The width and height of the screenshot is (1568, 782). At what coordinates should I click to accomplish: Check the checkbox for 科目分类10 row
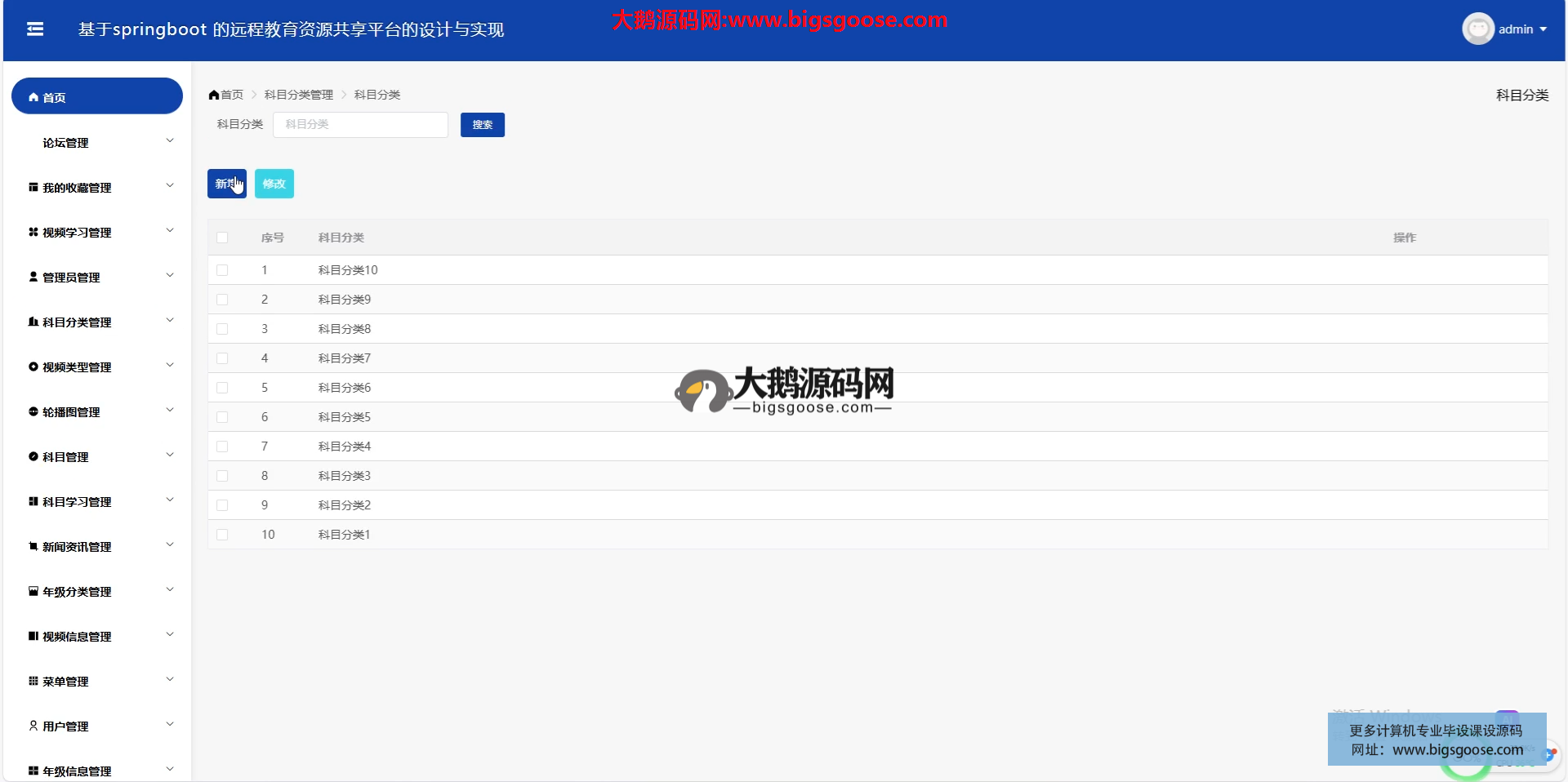pos(222,270)
